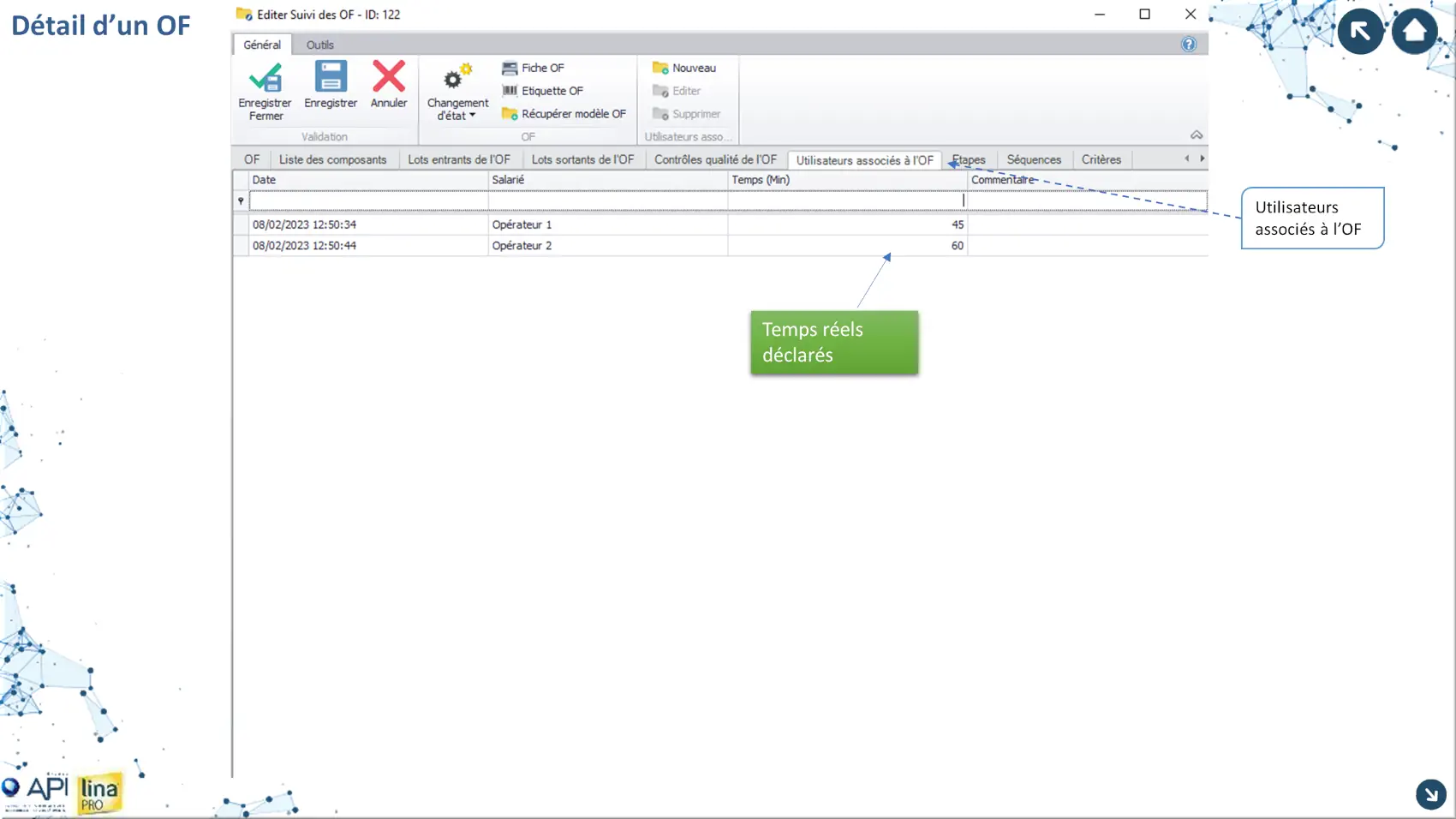1456x819 pixels.
Task: Open the Liste des composants tab
Action: (x=332, y=160)
